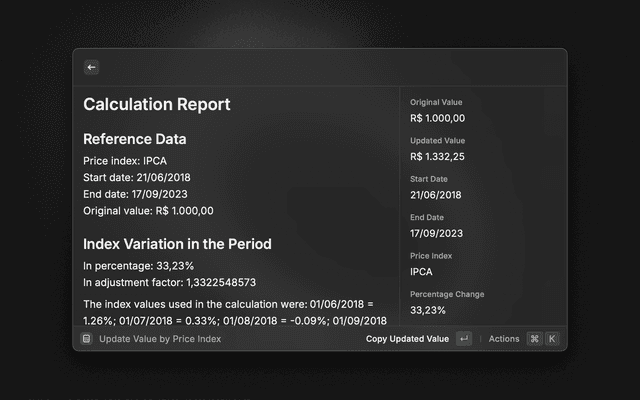Click the extension icon in the bottom bar
Image resolution: width=640 pixels, height=400 pixels.
tap(87, 339)
